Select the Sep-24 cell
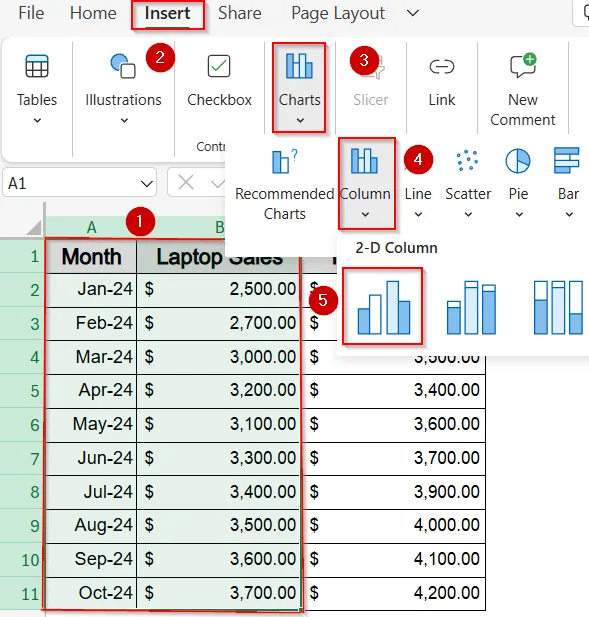Image resolution: width=589 pixels, height=617 pixels. coord(91,560)
